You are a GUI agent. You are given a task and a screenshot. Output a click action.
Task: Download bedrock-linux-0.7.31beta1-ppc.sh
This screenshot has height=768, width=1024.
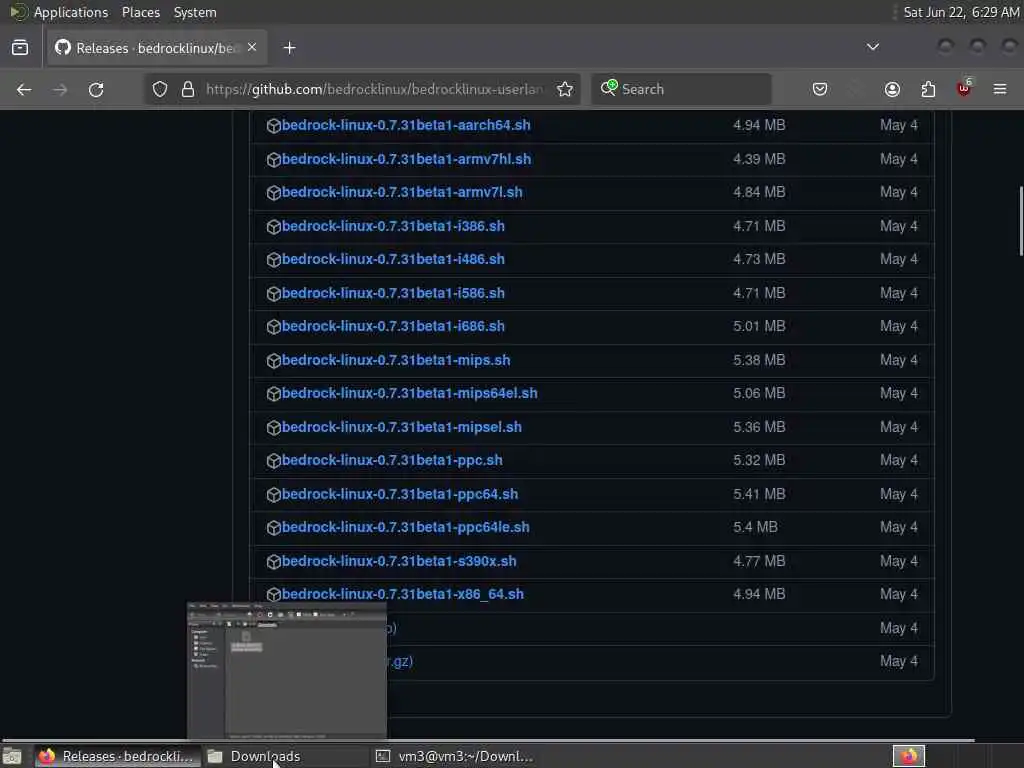[x=392, y=460]
